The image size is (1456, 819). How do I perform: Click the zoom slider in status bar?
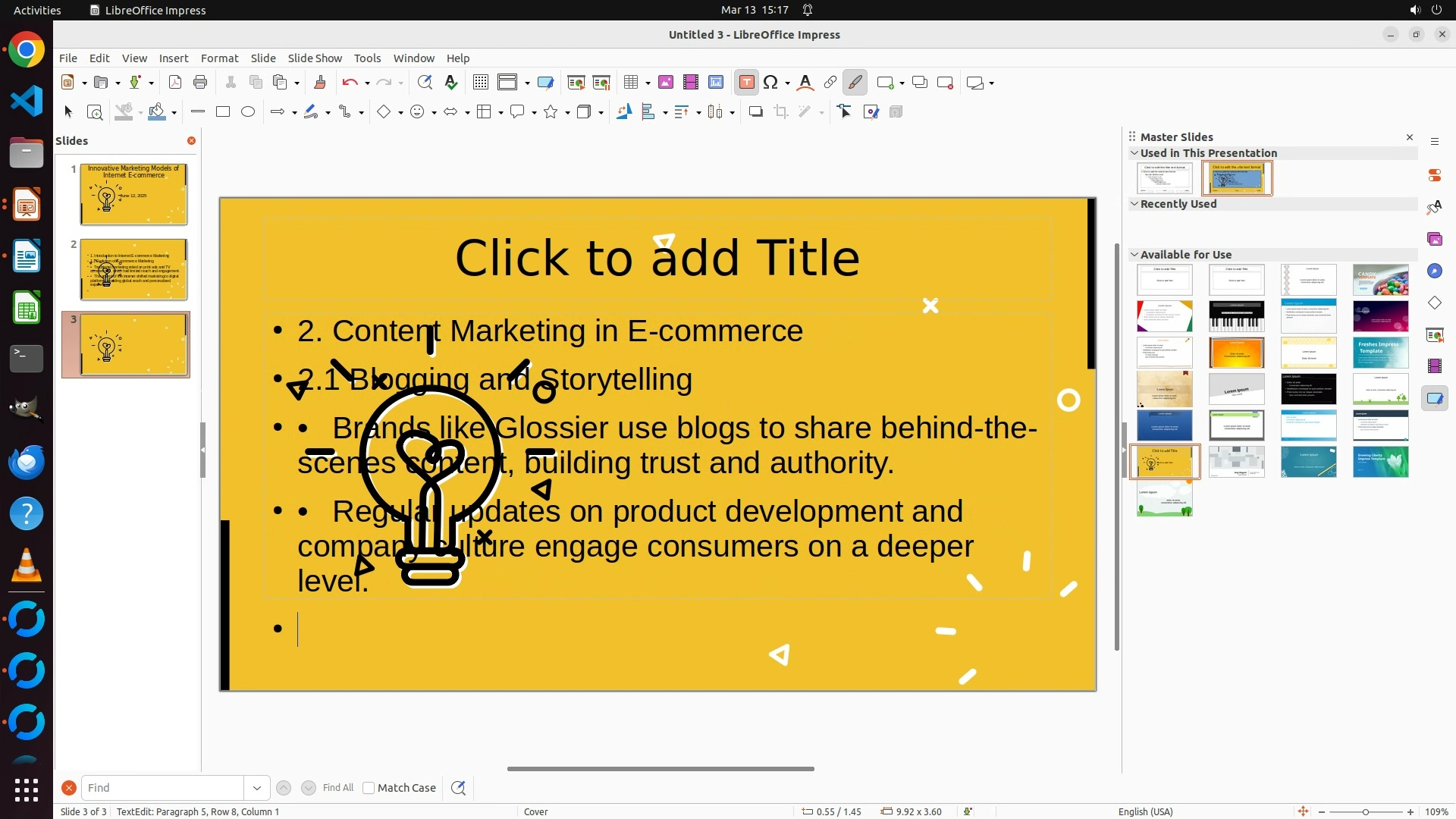coord(1365,811)
